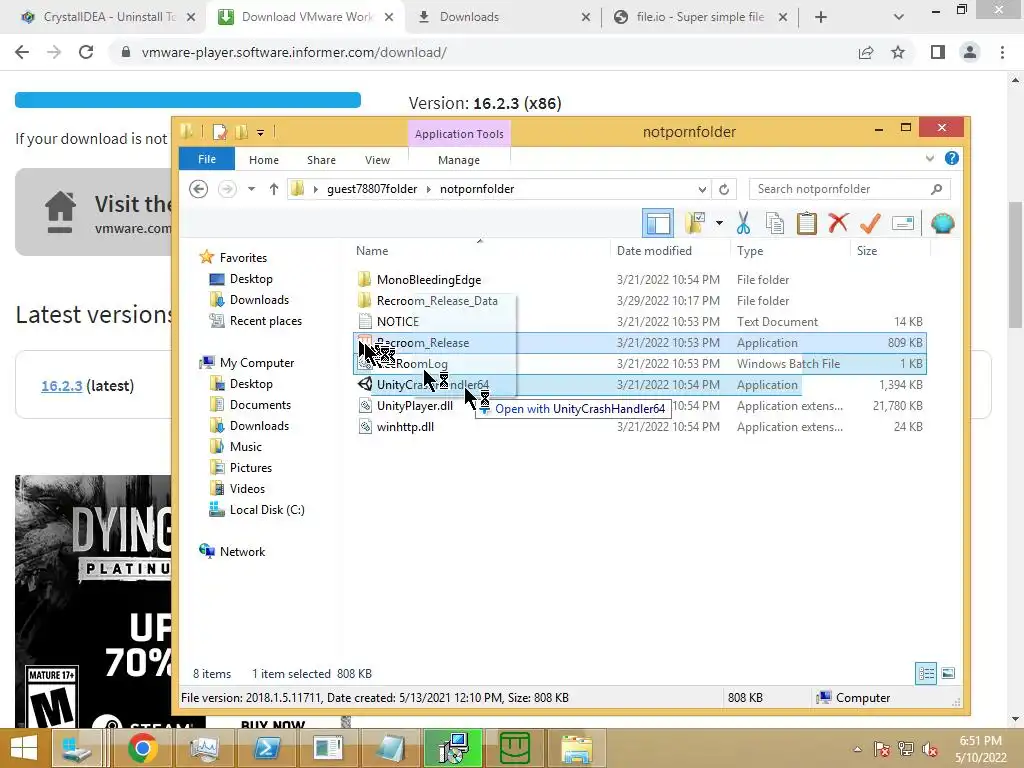The height and width of the screenshot is (768, 1024).
Task: Share this page via Chrome share icon
Action: coord(866,52)
